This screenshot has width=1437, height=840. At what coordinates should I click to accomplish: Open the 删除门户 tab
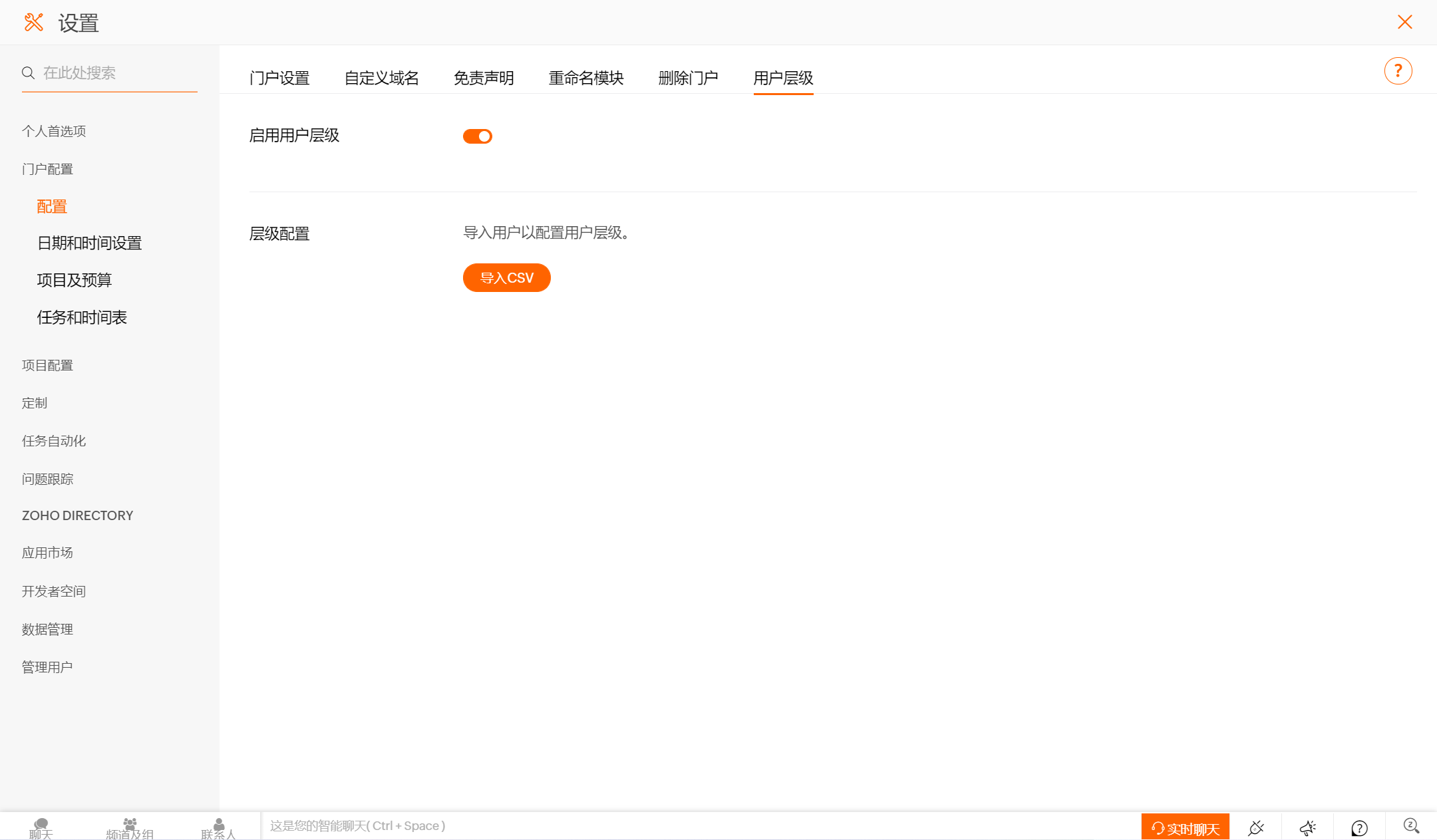688,78
